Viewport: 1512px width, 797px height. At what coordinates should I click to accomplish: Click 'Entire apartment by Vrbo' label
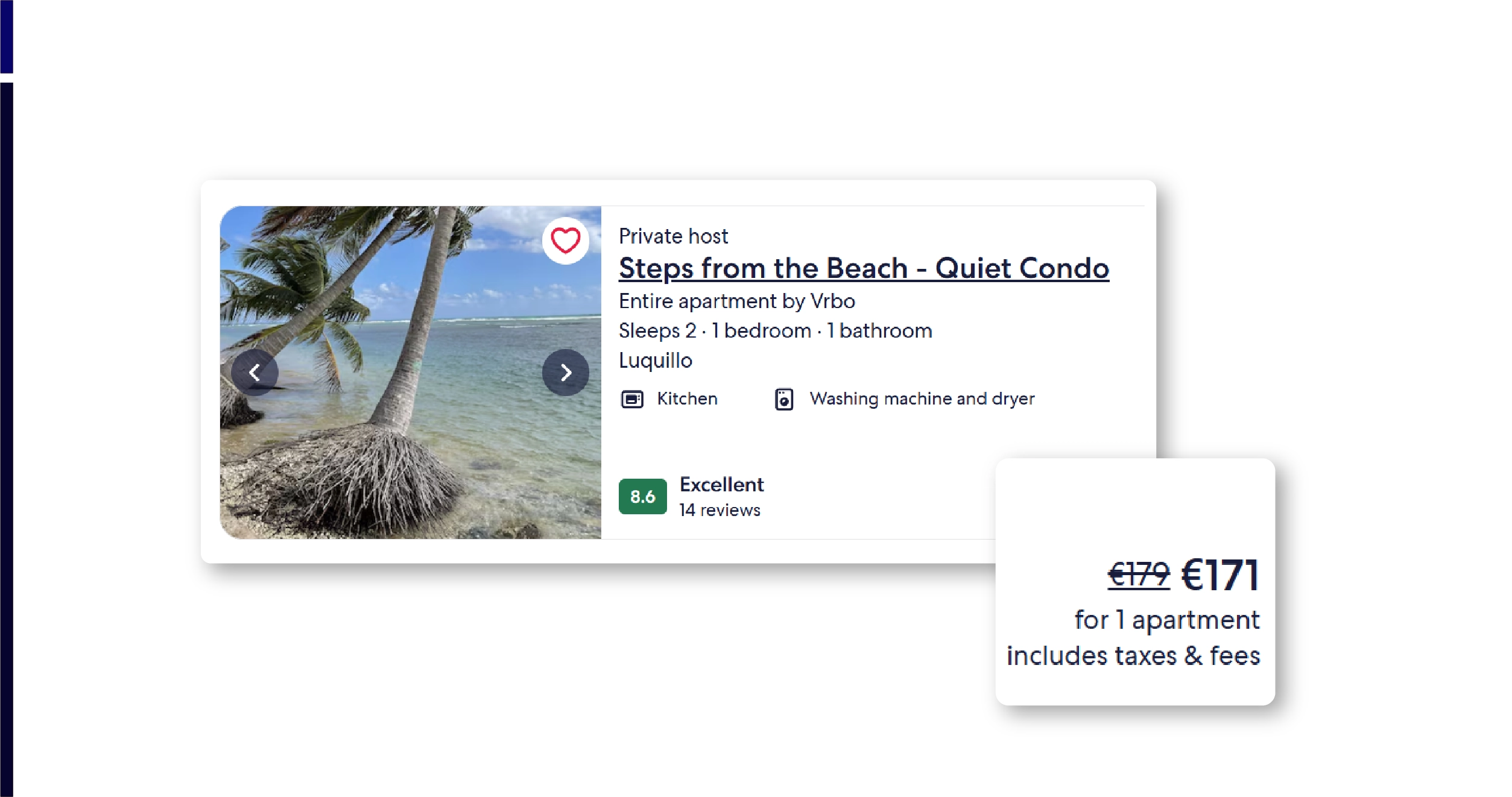click(x=736, y=301)
